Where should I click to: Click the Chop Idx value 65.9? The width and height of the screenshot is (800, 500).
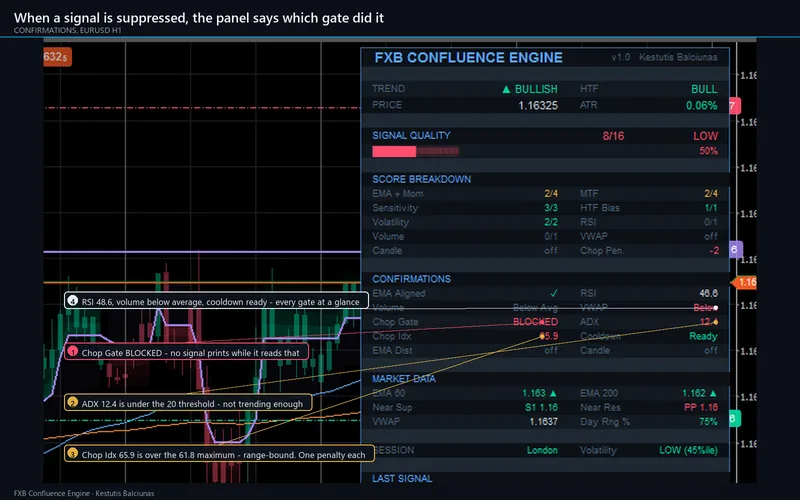click(548, 336)
